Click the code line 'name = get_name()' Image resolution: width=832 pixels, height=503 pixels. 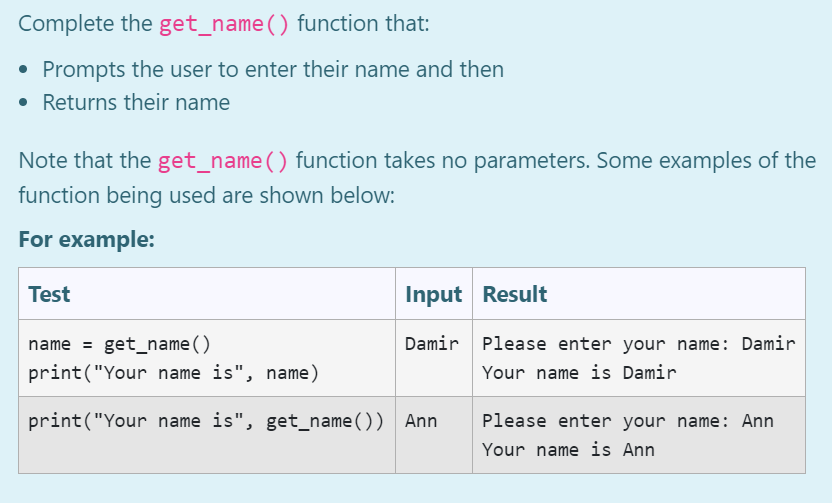119,344
